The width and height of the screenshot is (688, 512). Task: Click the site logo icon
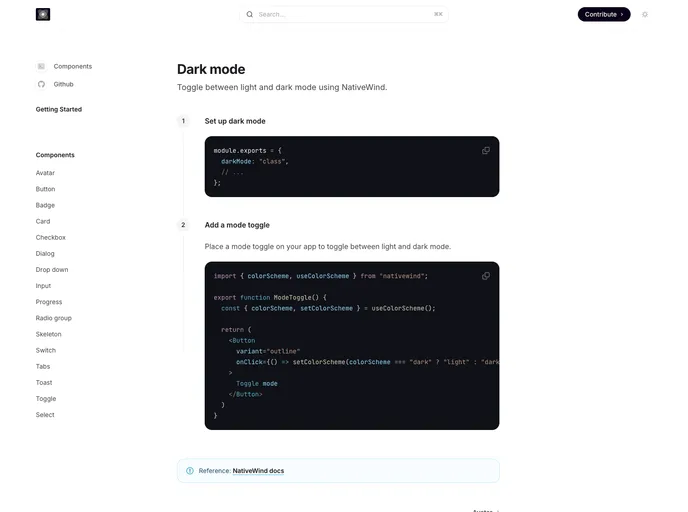click(x=43, y=14)
